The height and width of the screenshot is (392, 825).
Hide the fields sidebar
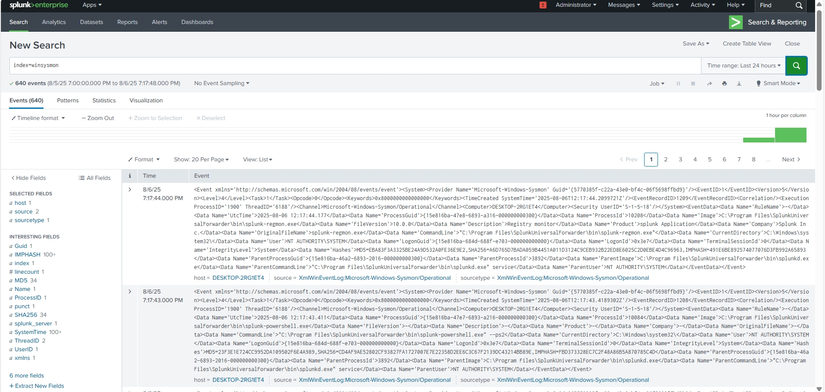(x=28, y=178)
